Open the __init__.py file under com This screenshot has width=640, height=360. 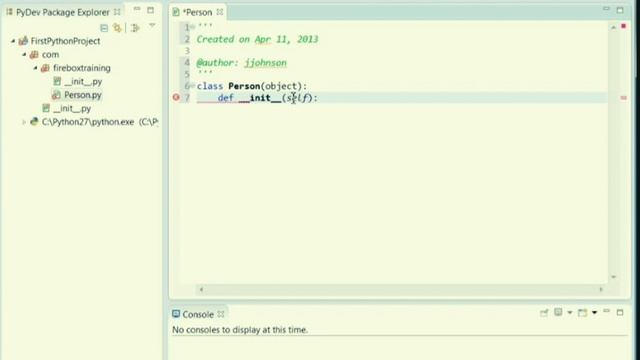72,109
